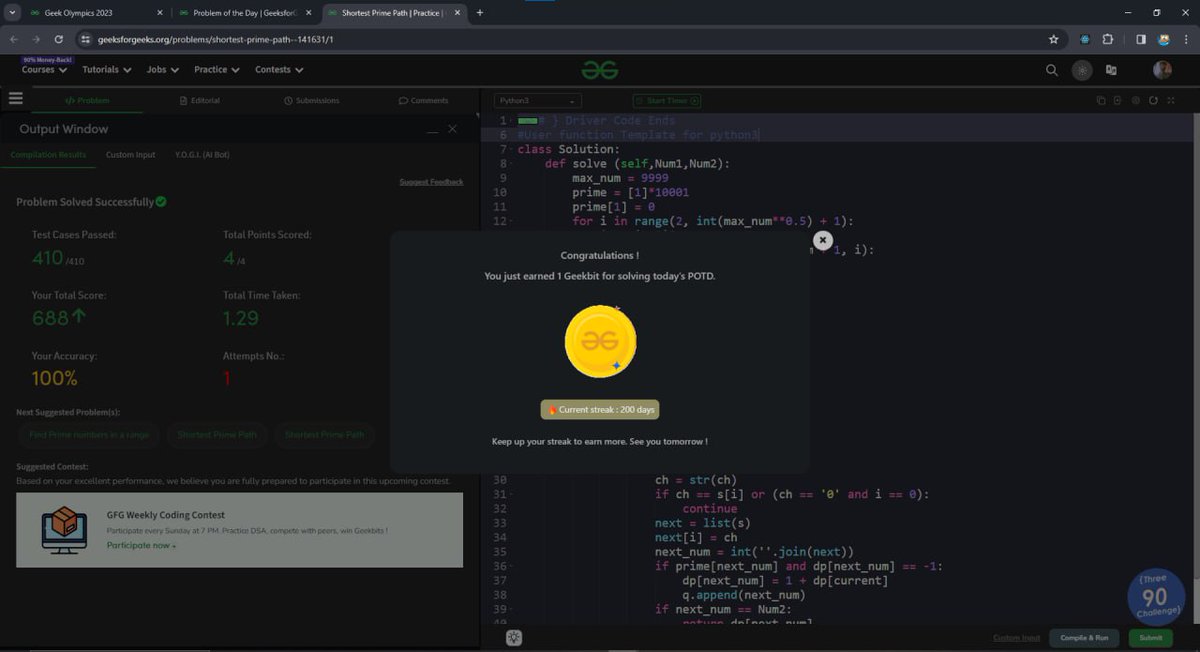Open the Three 90 Challenge badge
The width and height of the screenshot is (1200, 652).
(1154, 597)
